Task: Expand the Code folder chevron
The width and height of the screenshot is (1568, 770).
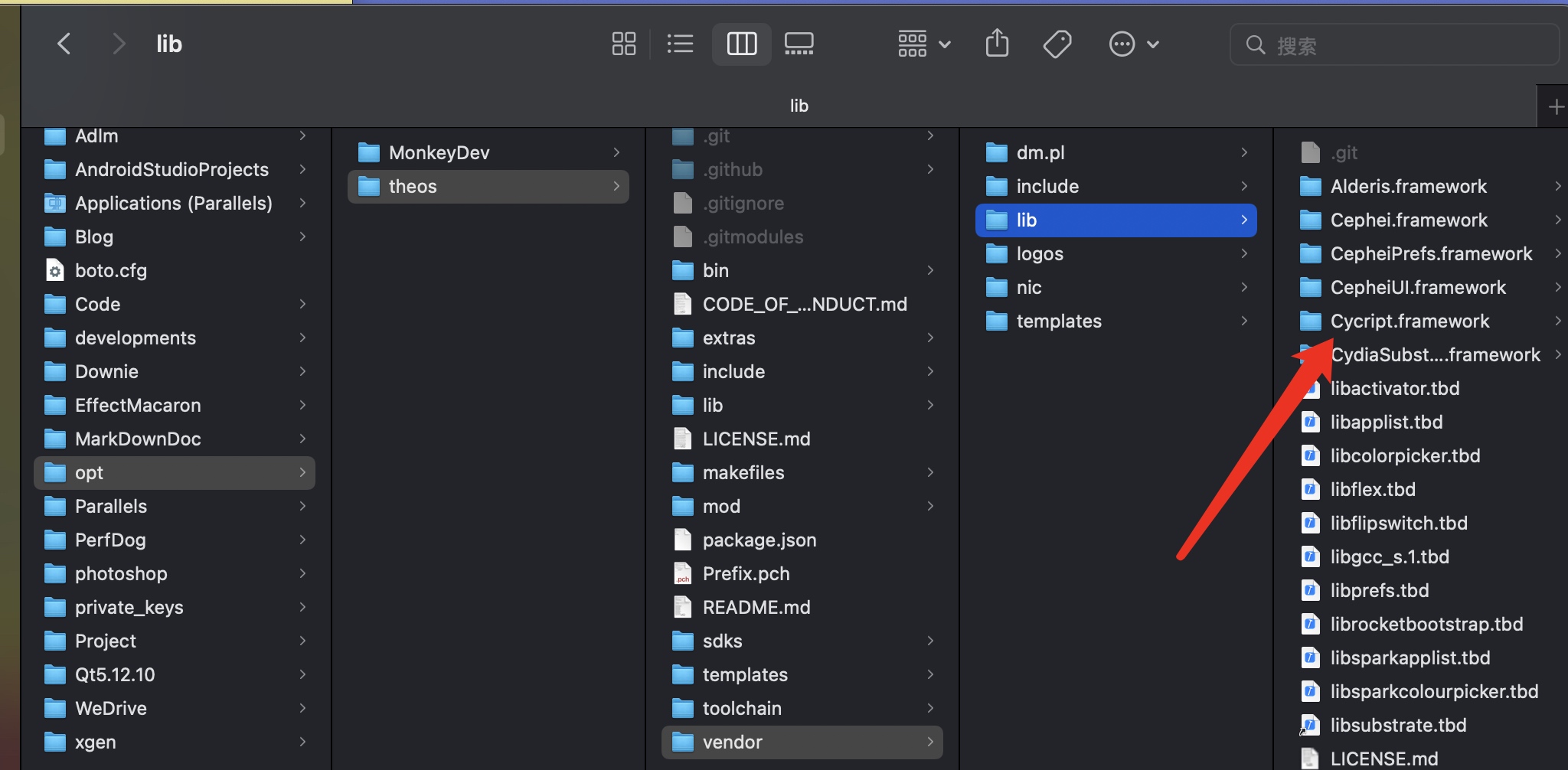Action: [302, 304]
